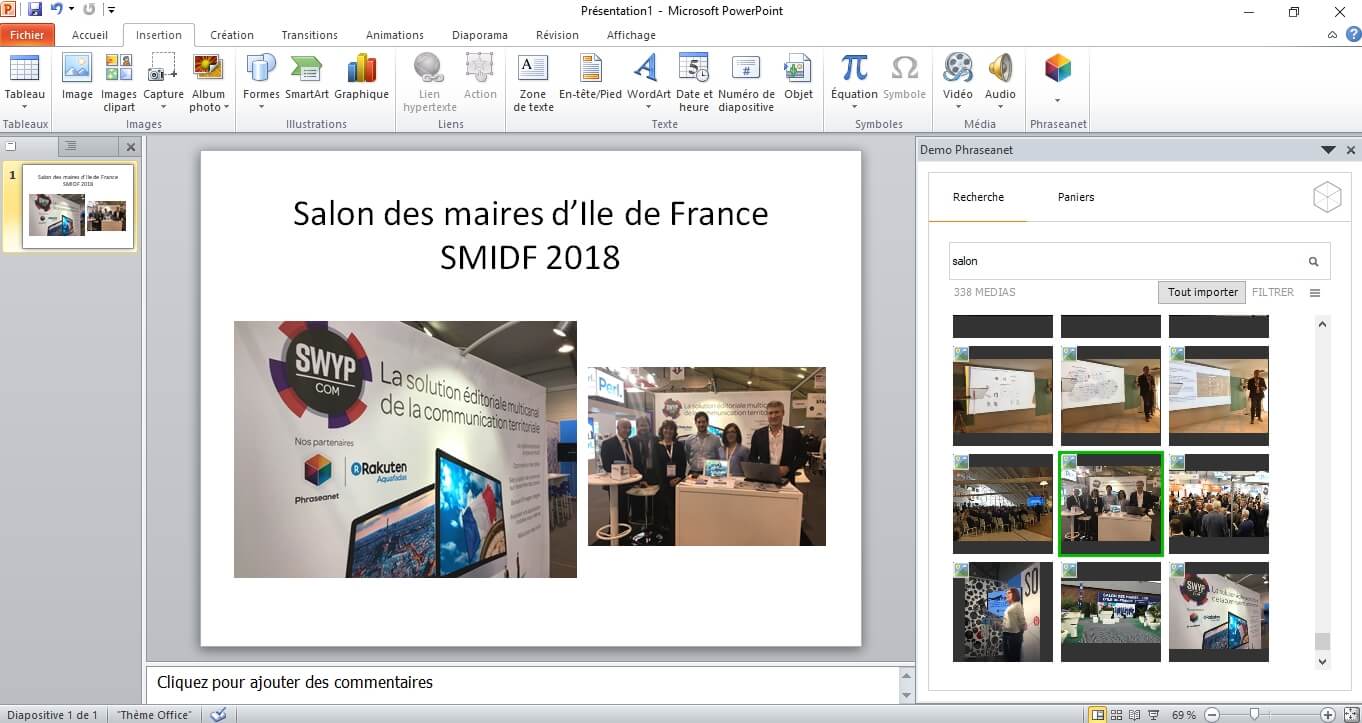Viewport: 1362px width, 723px height.
Task: Insert Numéro de diapositive
Action: (x=746, y=69)
